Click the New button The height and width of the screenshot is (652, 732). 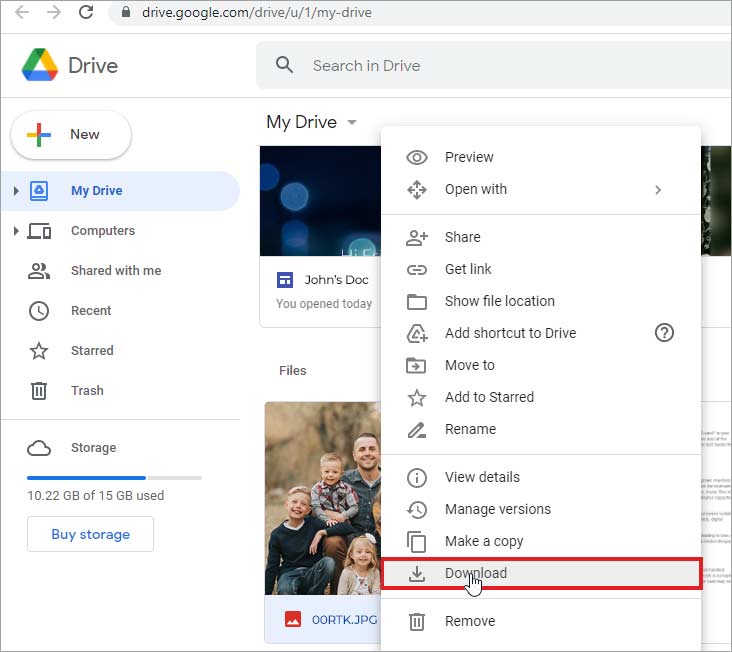[71, 134]
